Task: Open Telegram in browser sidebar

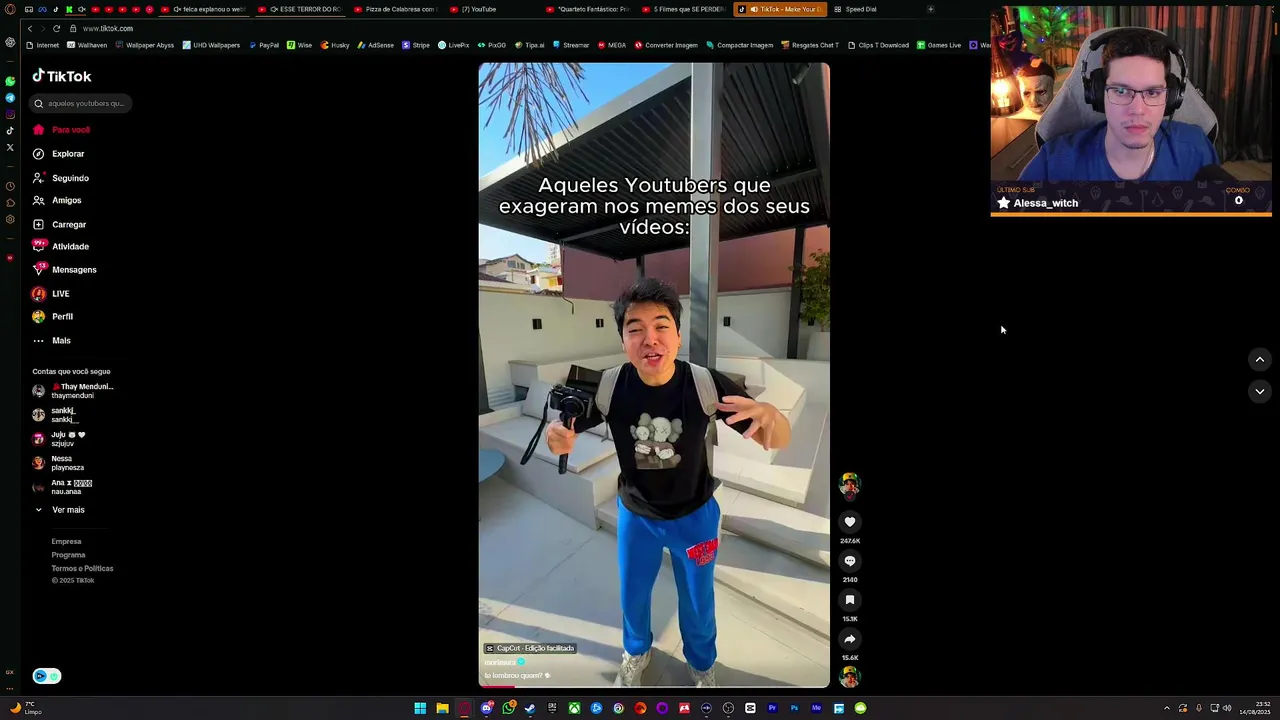Action: coord(10,98)
